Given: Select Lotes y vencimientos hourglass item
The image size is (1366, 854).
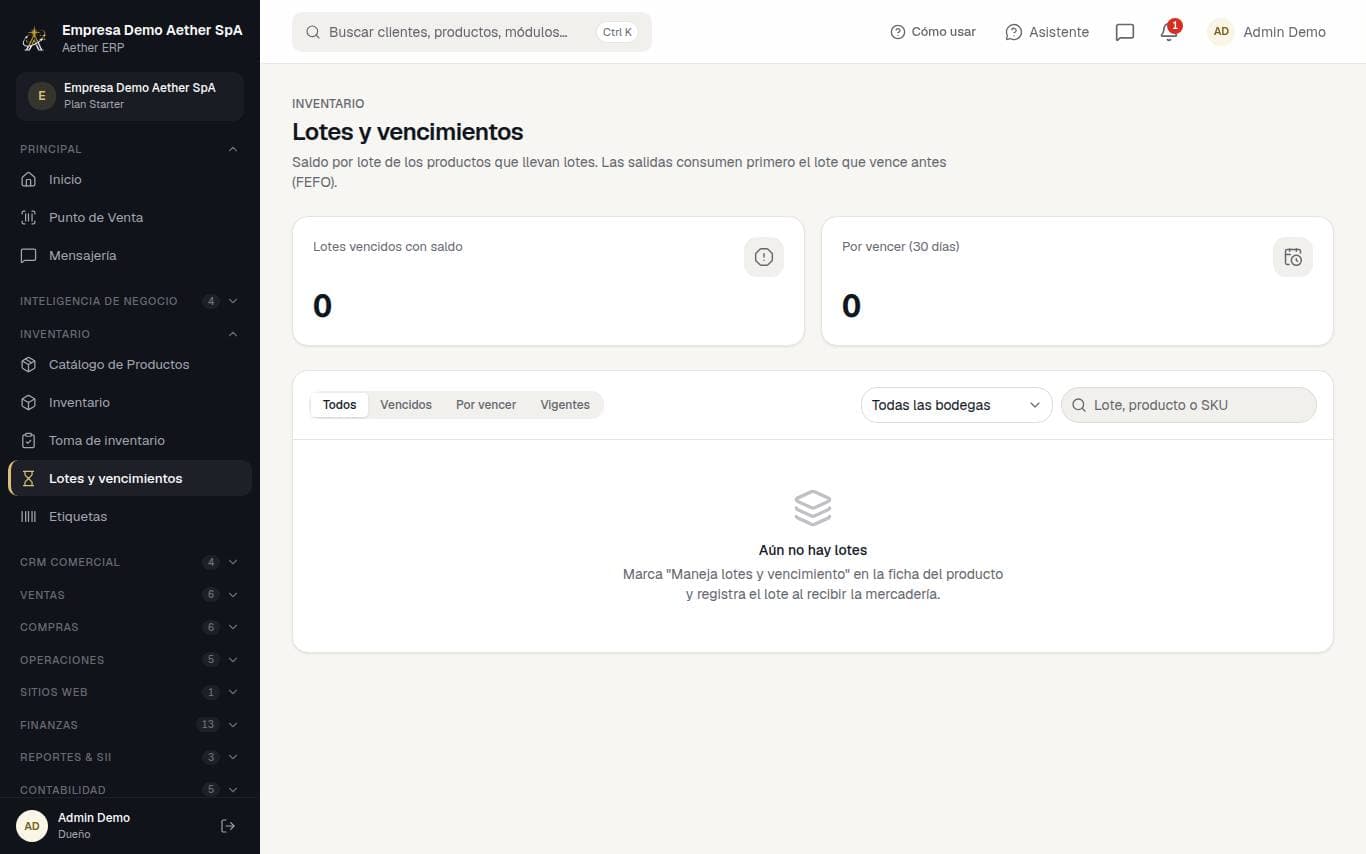Looking at the screenshot, I should (130, 479).
